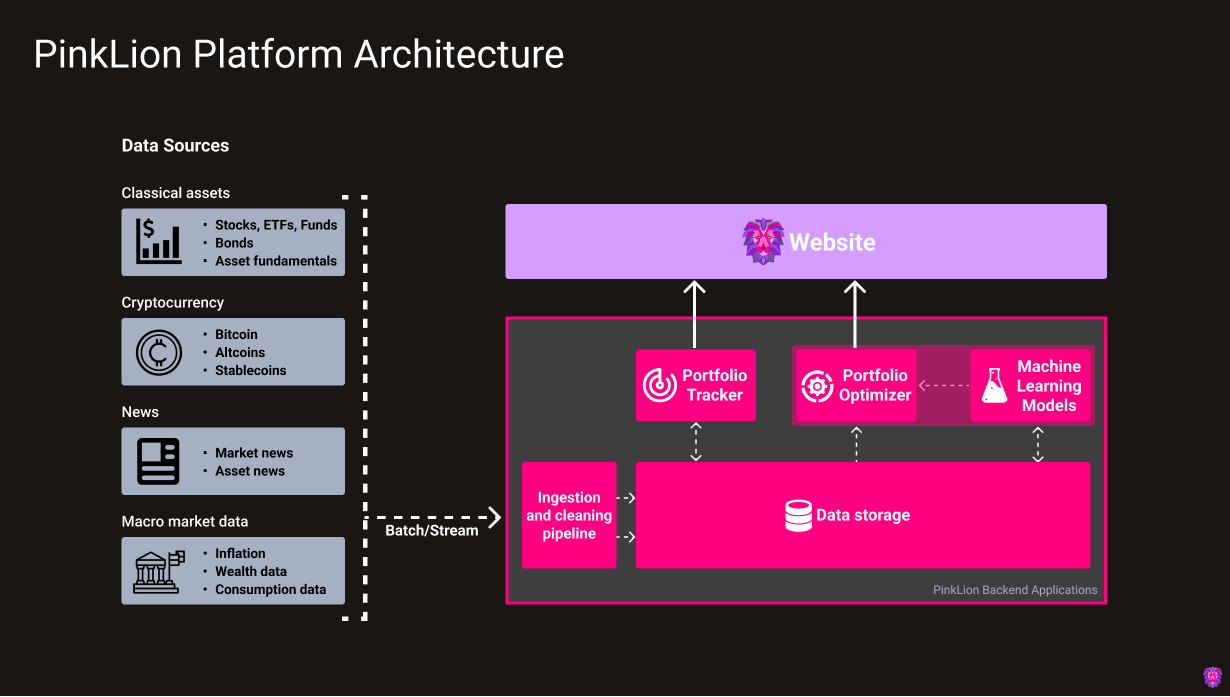
Task: Select the "Website" label
Action: tap(832, 242)
